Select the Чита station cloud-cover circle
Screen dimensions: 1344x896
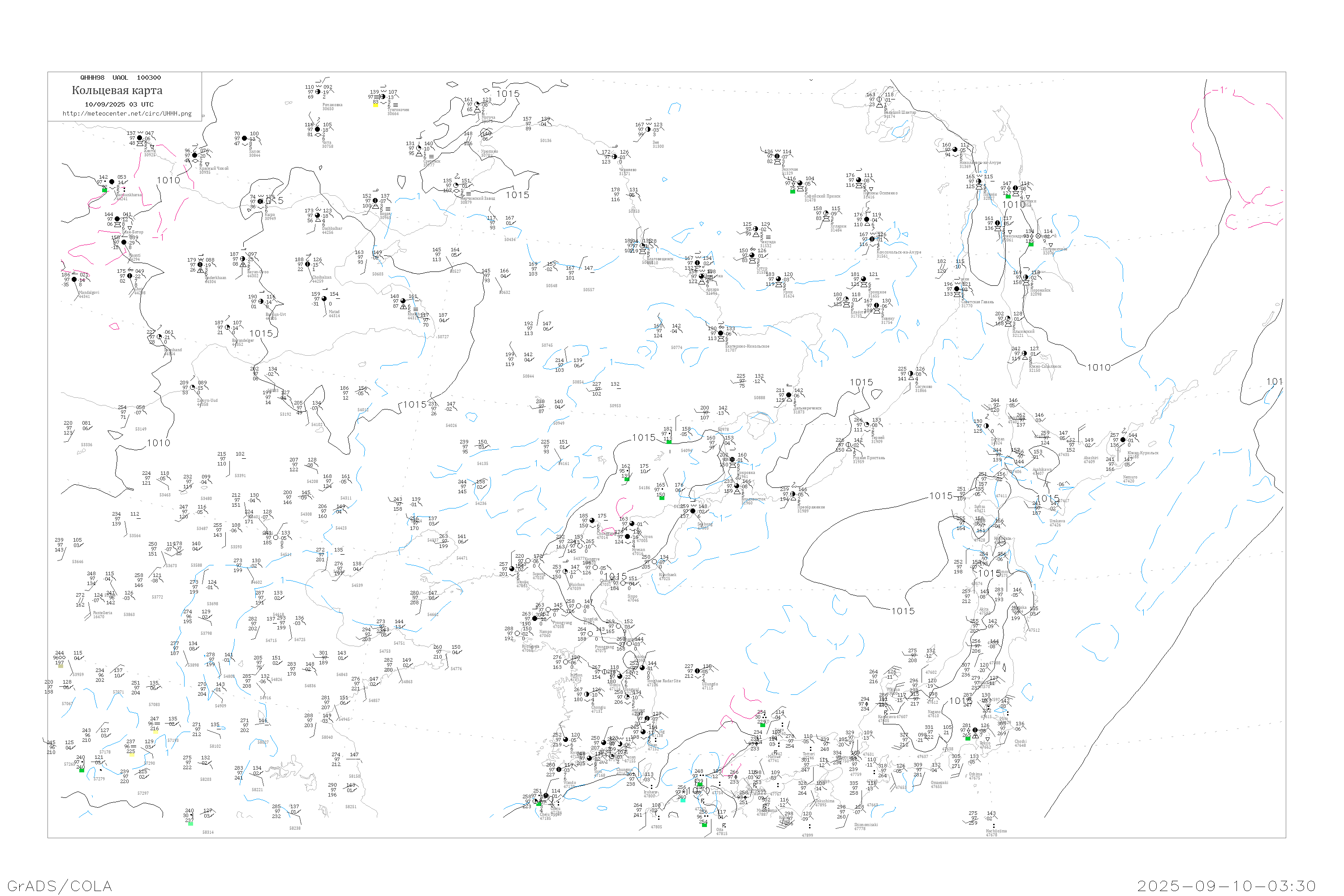tap(318, 130)
